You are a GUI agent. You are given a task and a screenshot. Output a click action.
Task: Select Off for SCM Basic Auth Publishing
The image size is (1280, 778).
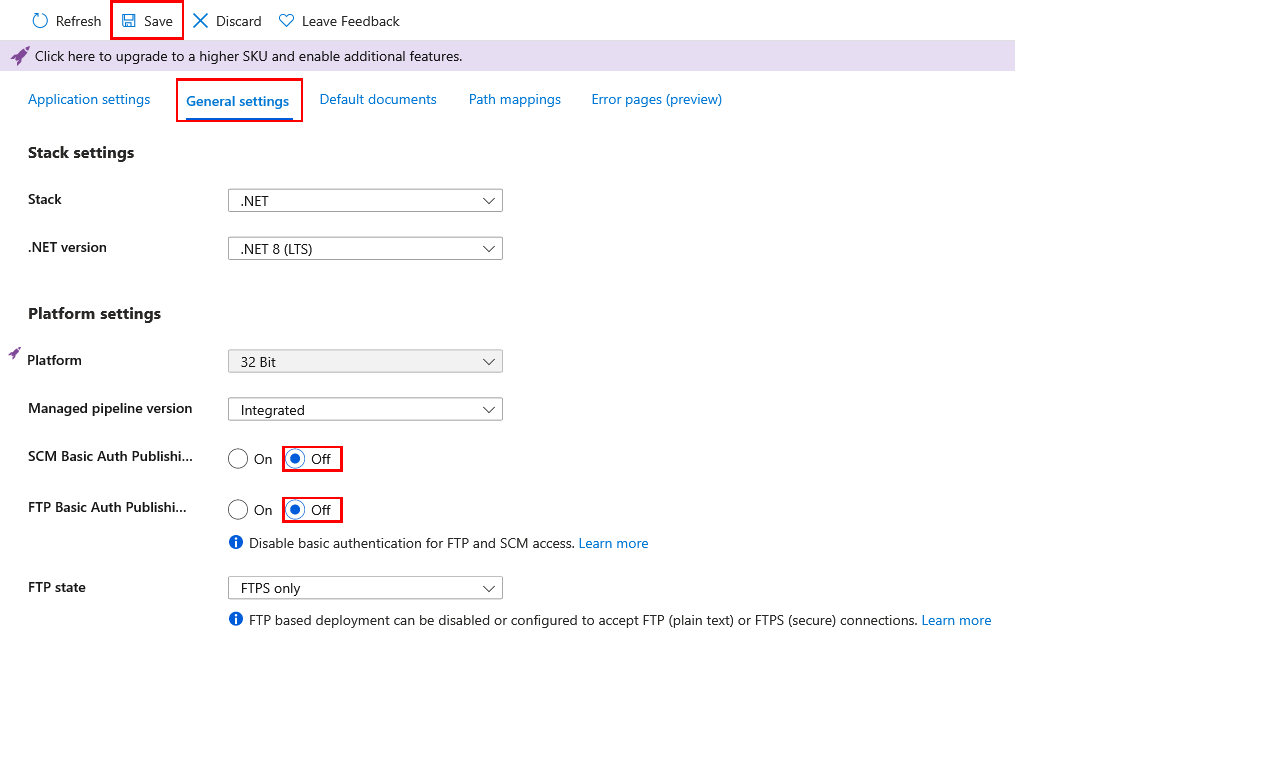click(295, 459)
